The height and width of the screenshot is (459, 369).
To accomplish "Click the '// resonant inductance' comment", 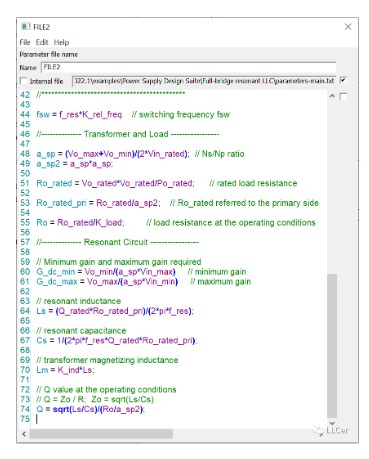I will coord(79,301).
